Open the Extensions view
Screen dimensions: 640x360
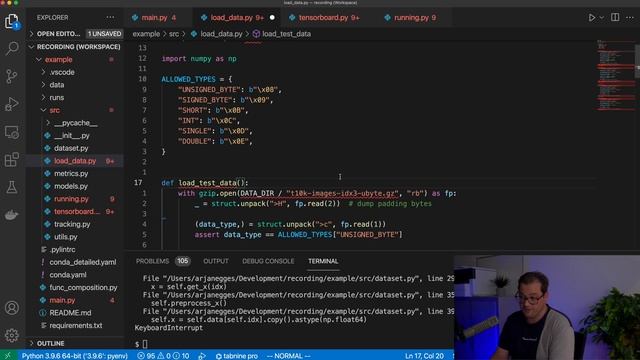click(x=12, y=160)
